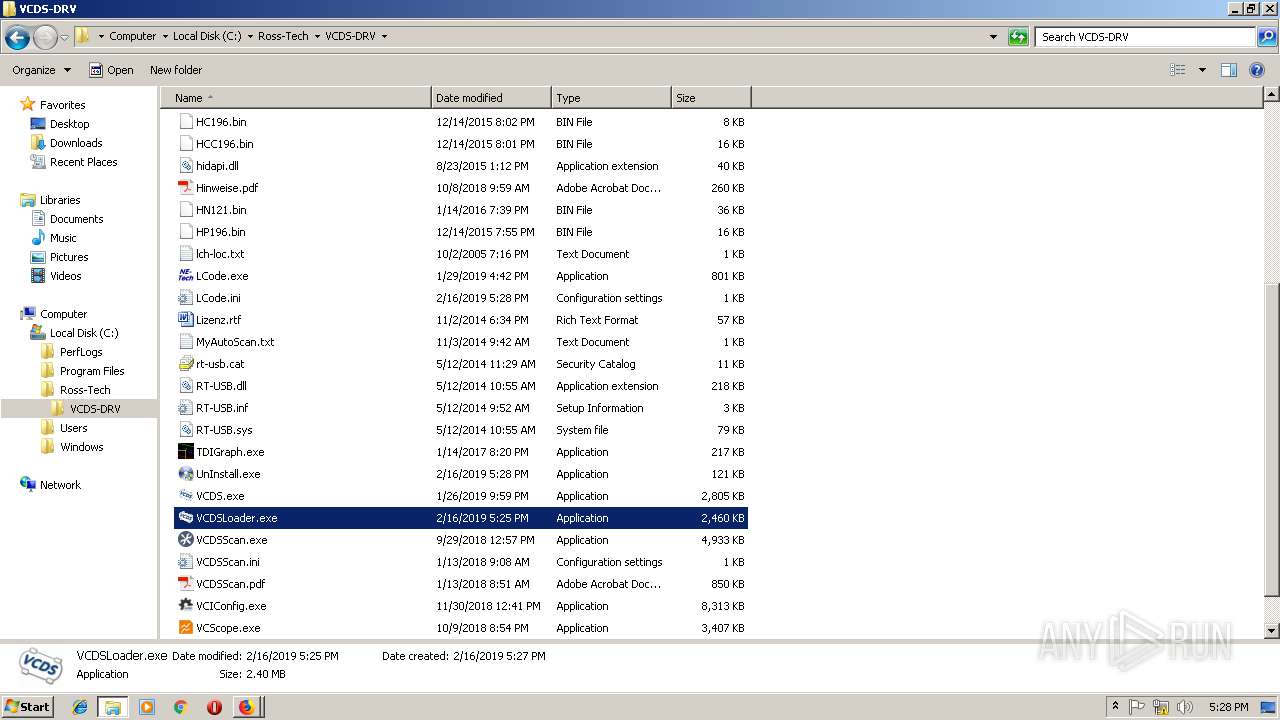
Task: Select the TDIGraph.exe file icon
Action: point(185,452)
